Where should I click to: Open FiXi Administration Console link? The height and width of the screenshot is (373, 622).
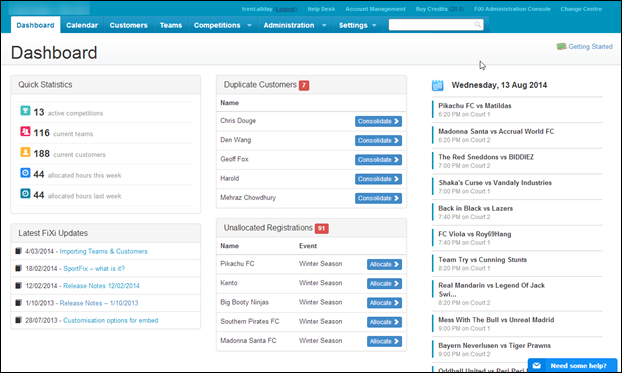point(512,9)
